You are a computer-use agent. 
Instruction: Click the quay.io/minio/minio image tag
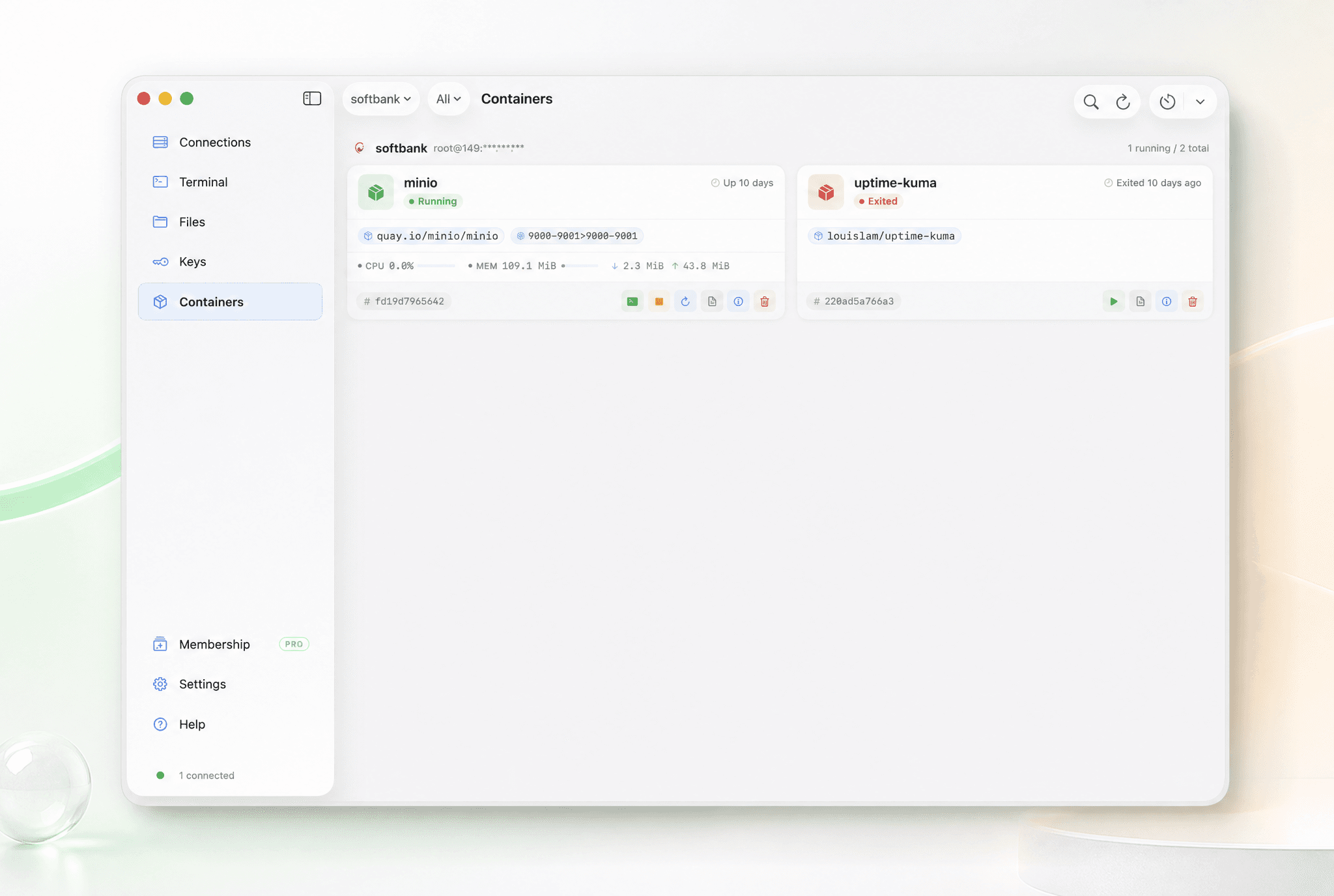point(431,236)
